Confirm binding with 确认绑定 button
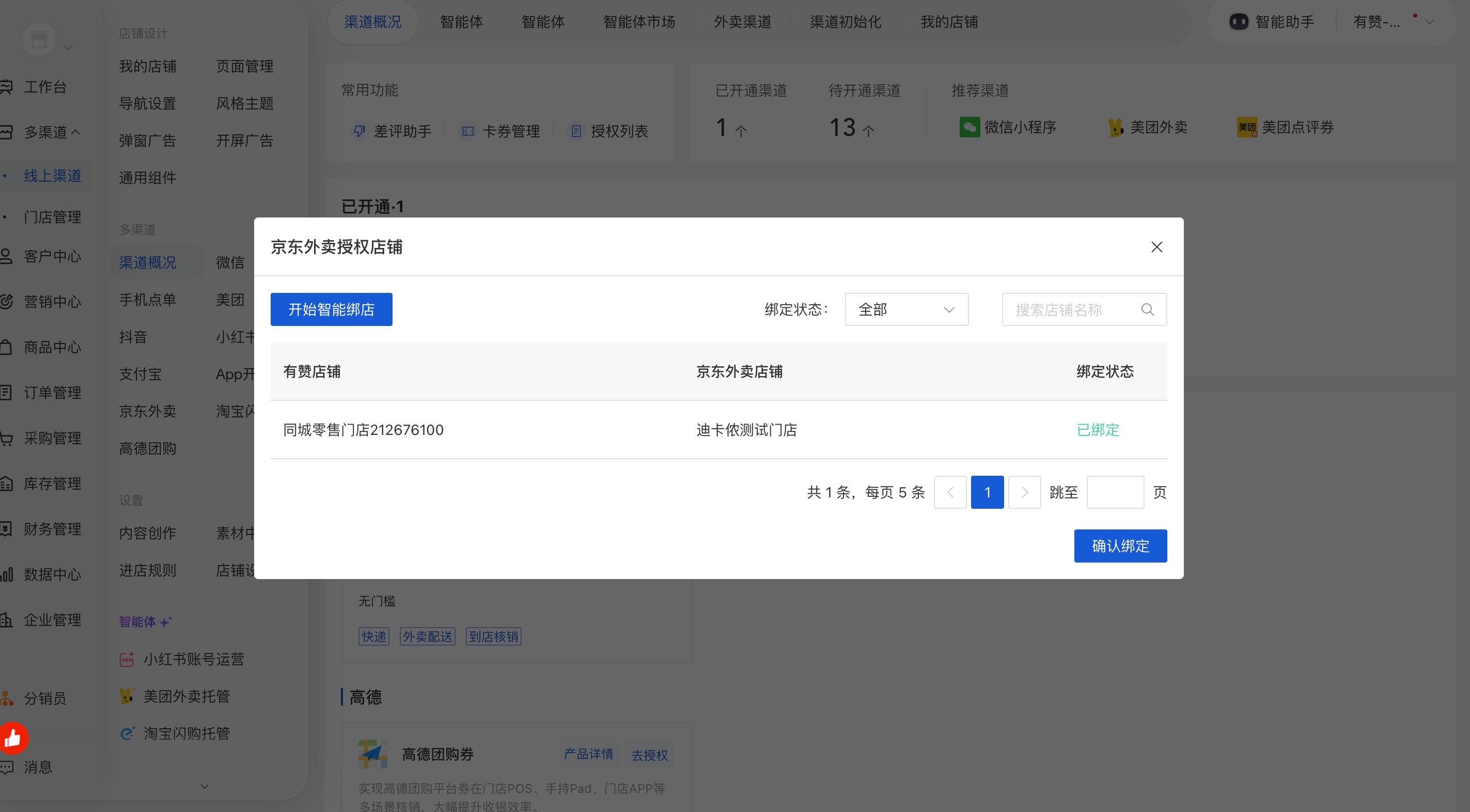 coord(1120,546)
